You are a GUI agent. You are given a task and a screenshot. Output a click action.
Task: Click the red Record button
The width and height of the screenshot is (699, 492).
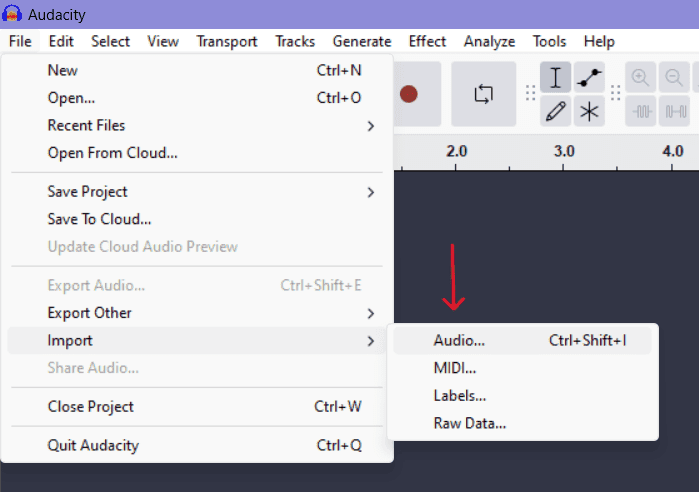(409, 94)
